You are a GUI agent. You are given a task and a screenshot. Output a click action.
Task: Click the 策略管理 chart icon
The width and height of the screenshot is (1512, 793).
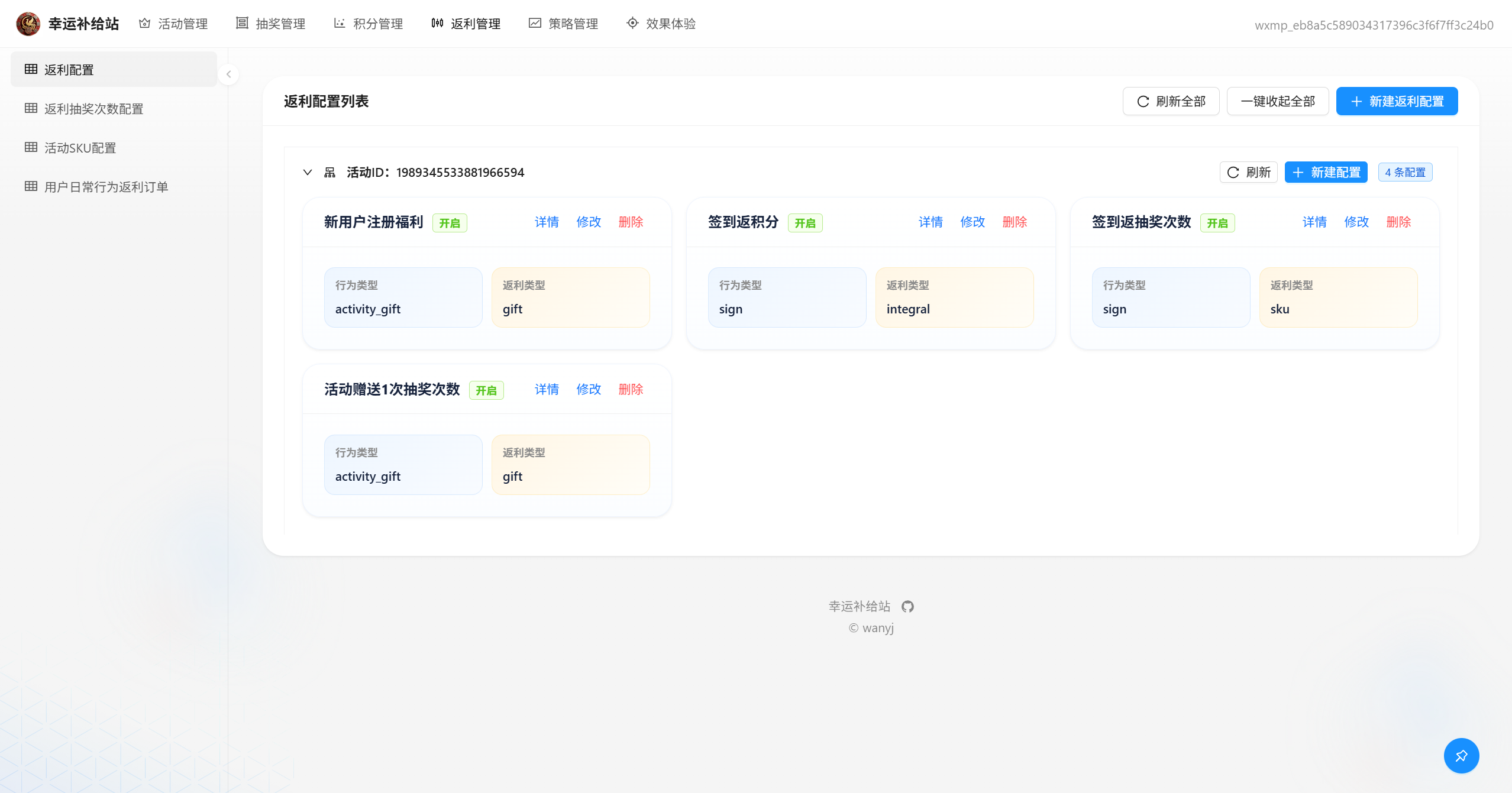pos(535,23)
